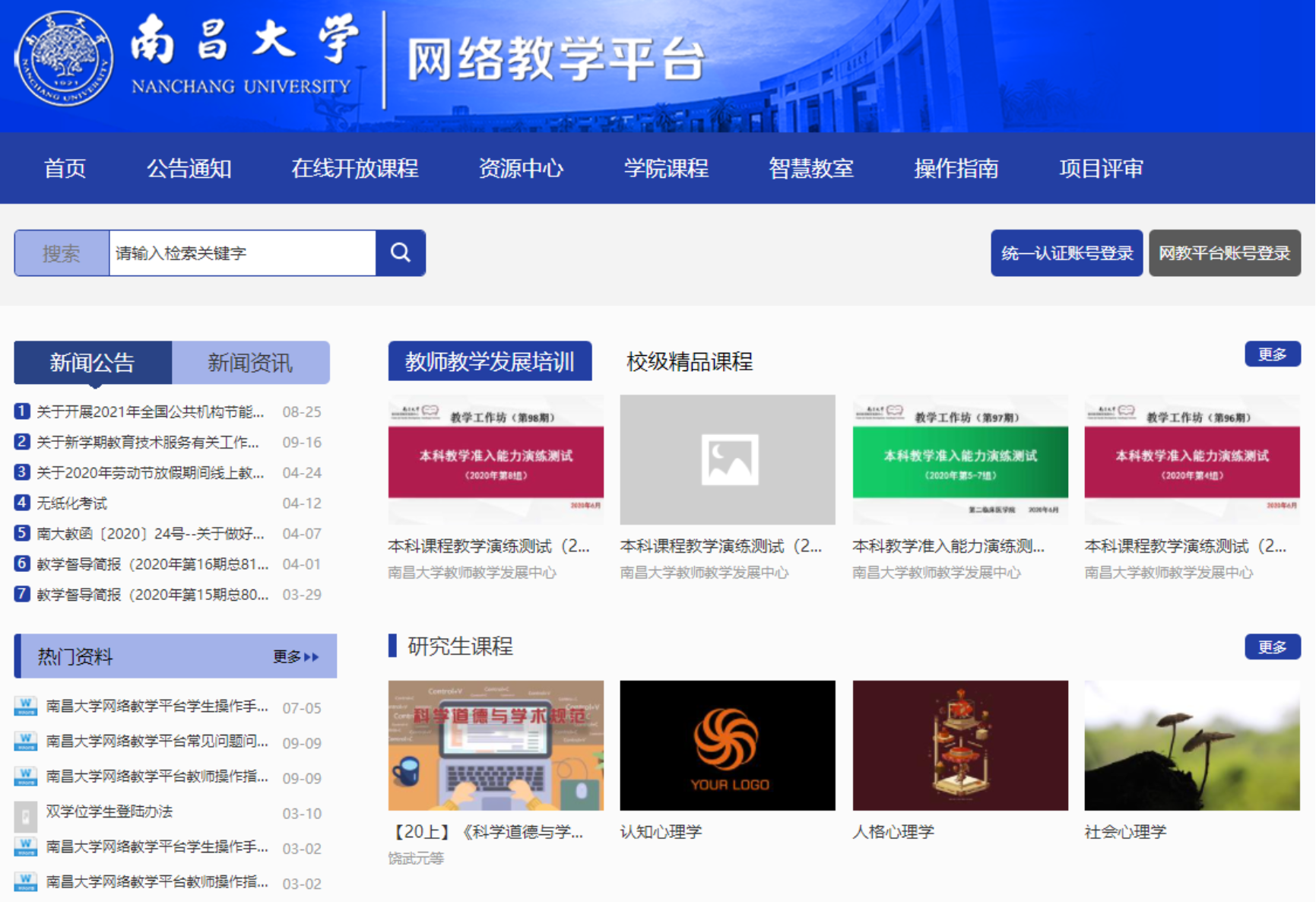Click 更多 button in teacher training section

[1272, 354]
